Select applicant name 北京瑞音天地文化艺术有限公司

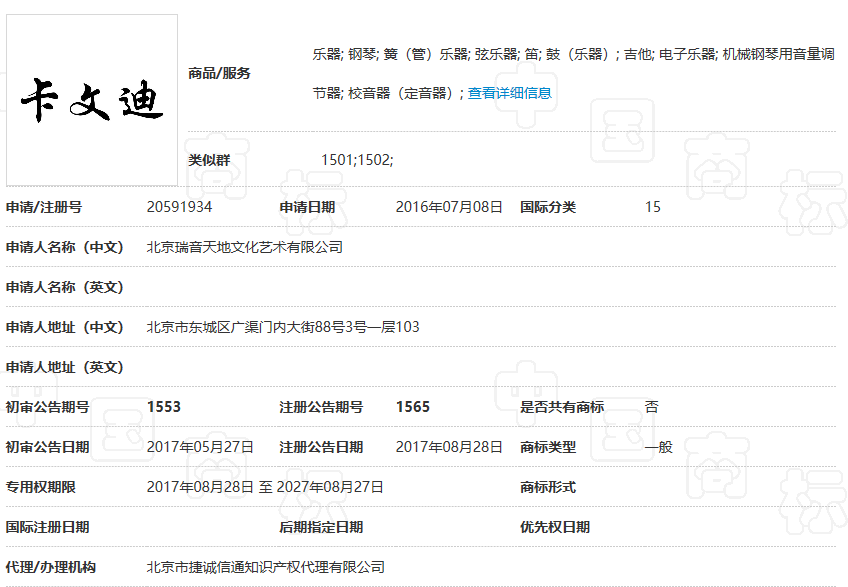click(x=244, y=247)
